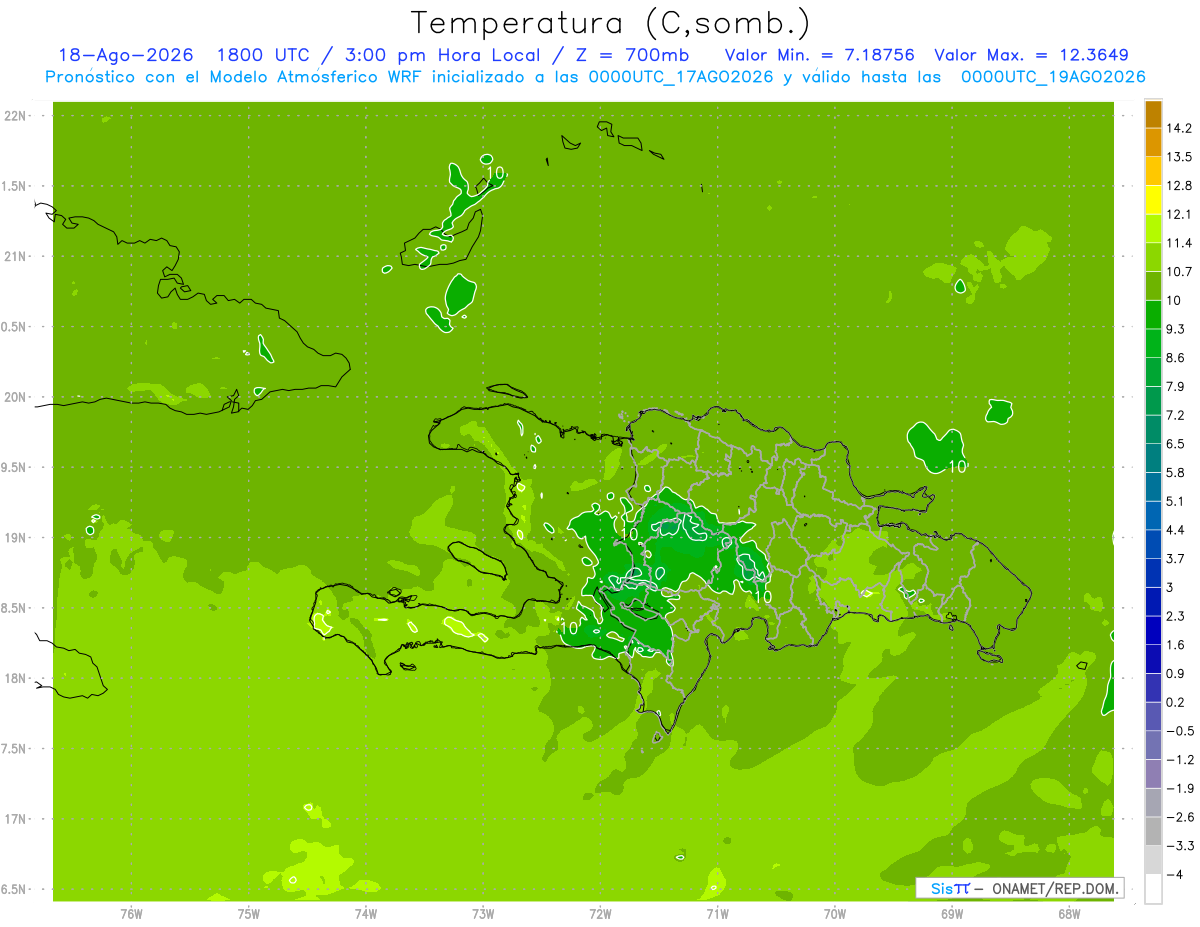Pick the white swatch below -4
Image resolution: width=1200 pixels, height=927 pixels.
point(1153,889)
